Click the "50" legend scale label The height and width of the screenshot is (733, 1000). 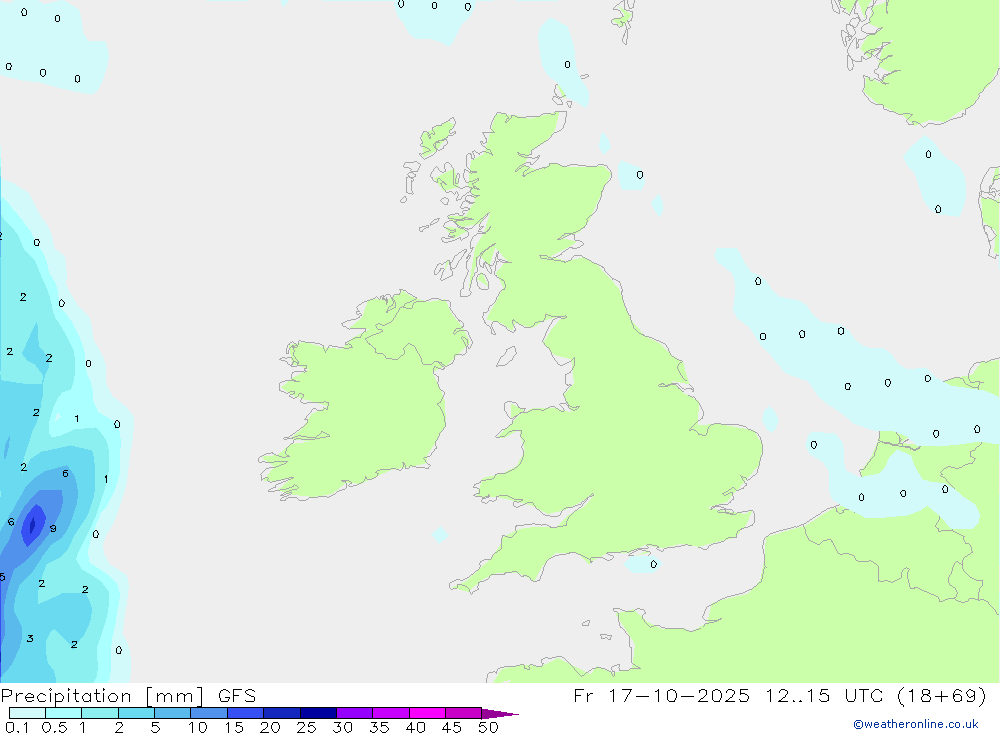(488, 727)
